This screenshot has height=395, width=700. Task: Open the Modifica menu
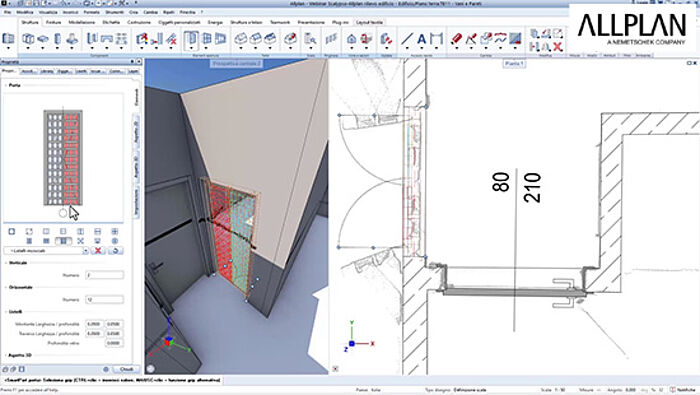pyautogui.click(x=25, y=12)
